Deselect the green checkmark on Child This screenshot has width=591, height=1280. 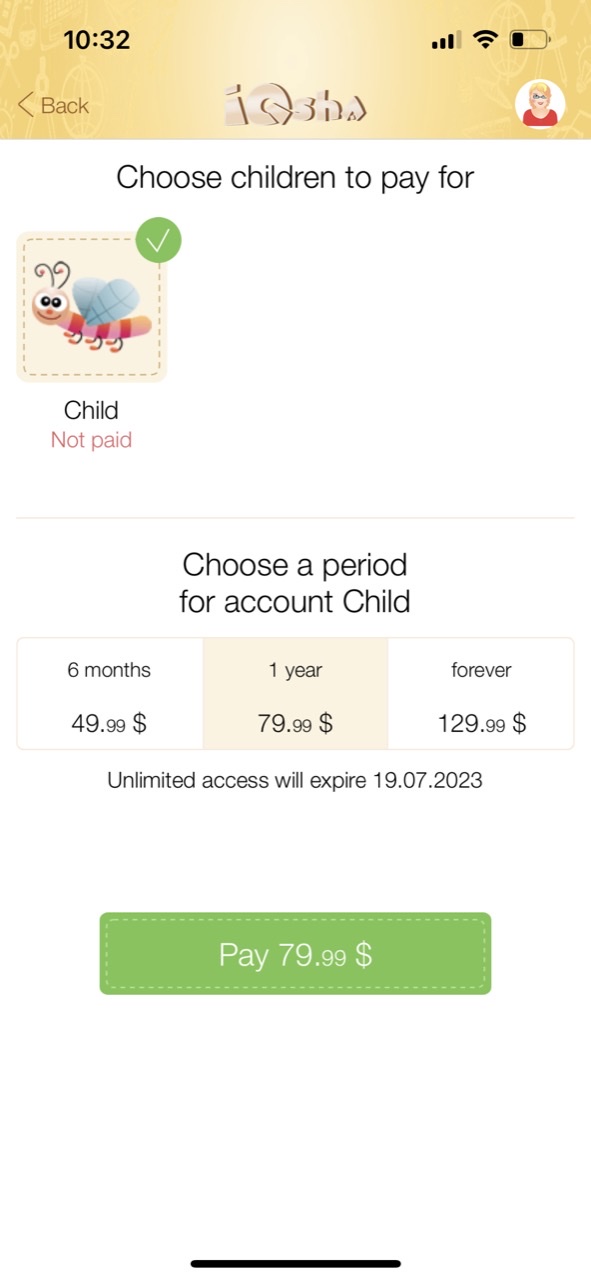(159, 240)
